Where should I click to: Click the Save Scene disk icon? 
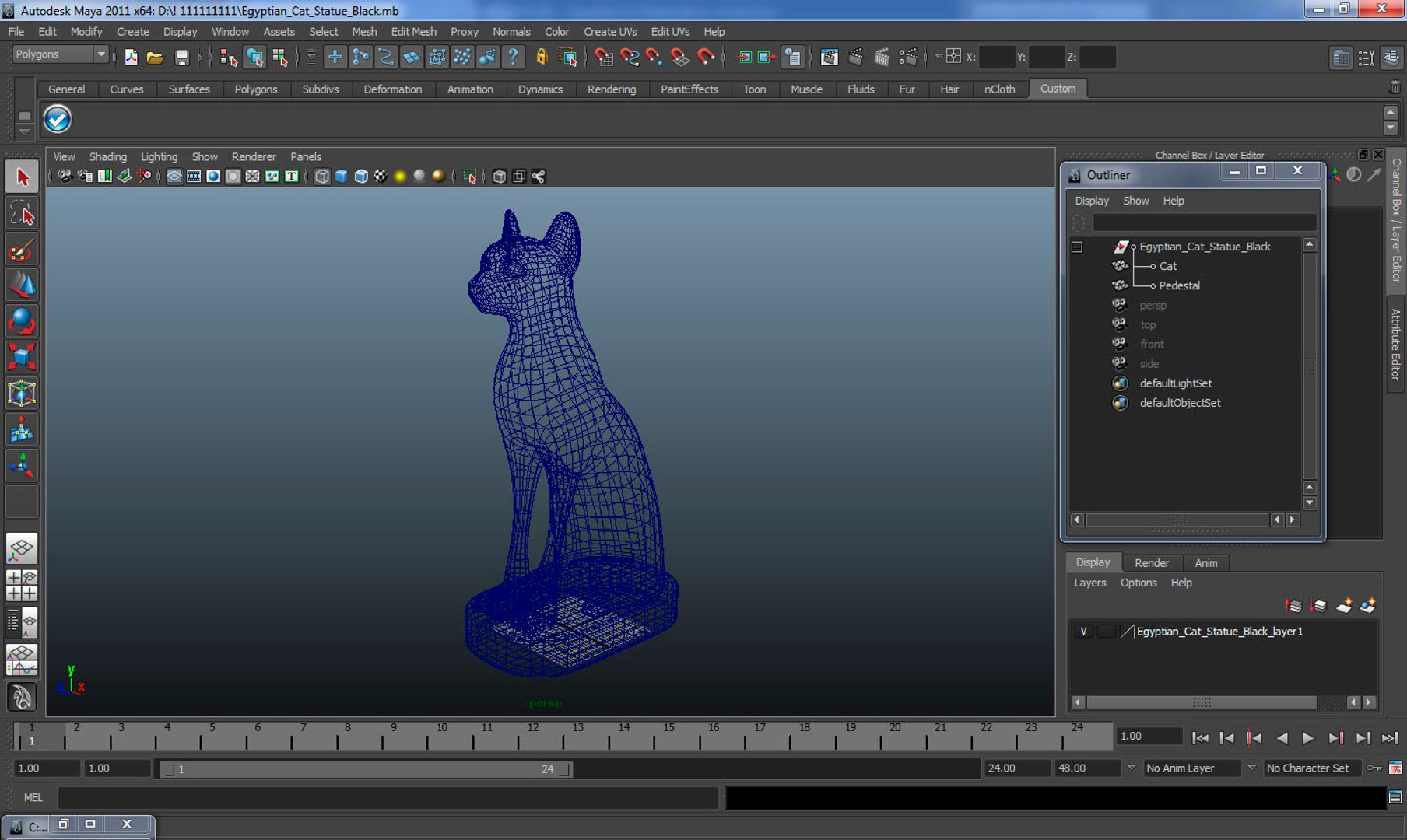point(181,57)
